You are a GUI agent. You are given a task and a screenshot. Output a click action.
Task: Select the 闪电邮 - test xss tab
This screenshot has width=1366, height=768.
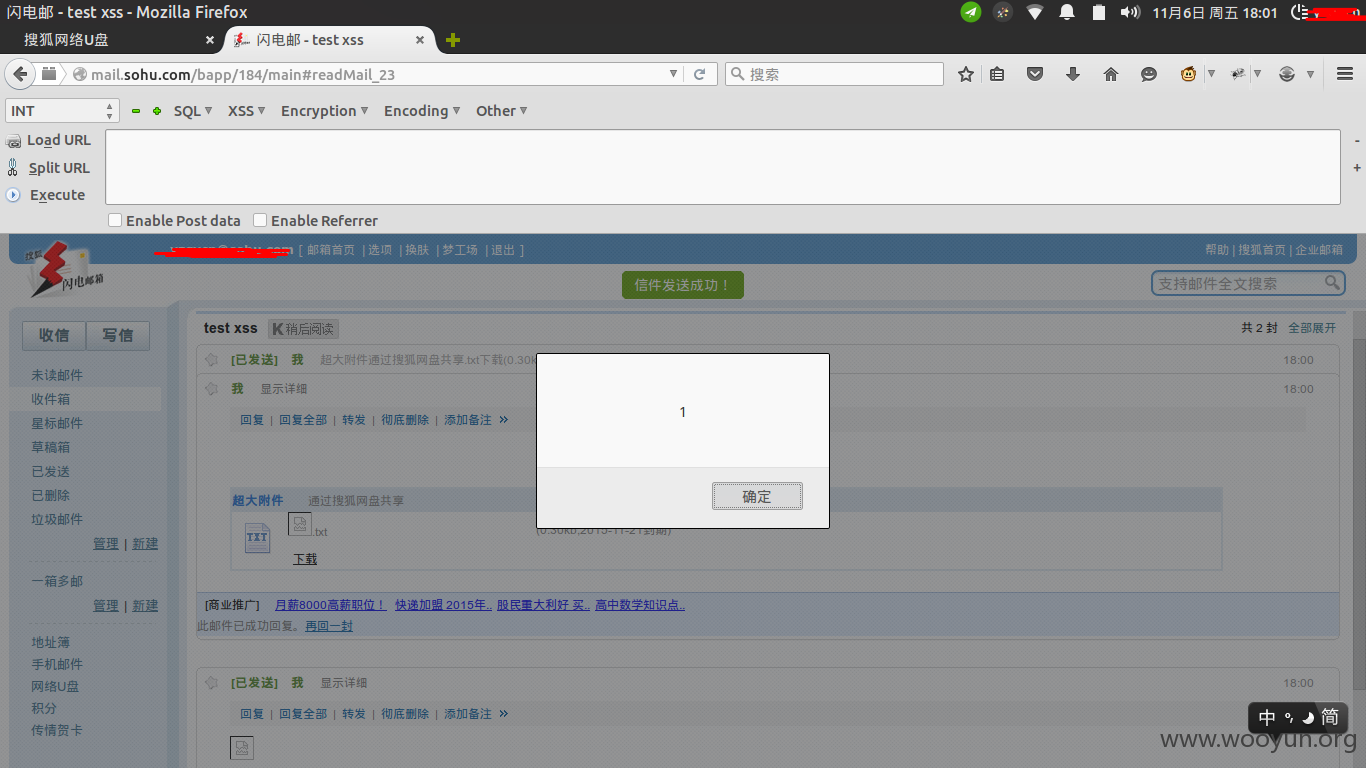click(328, 40)
